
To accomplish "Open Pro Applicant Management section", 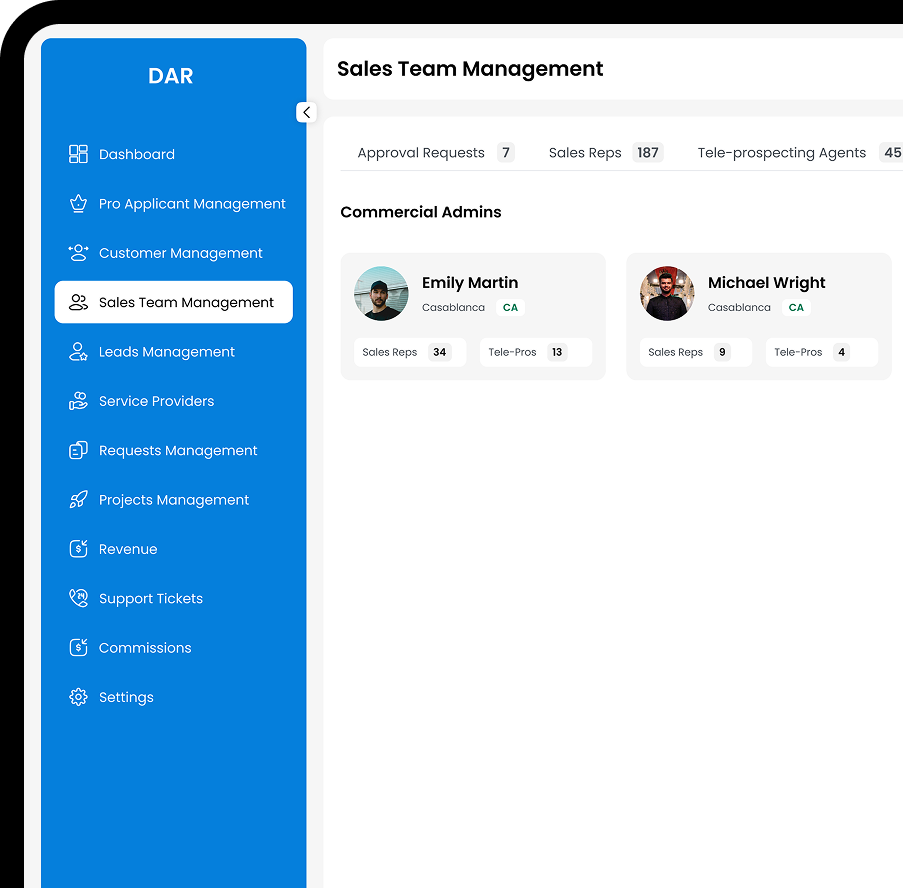I will (192, 204).
